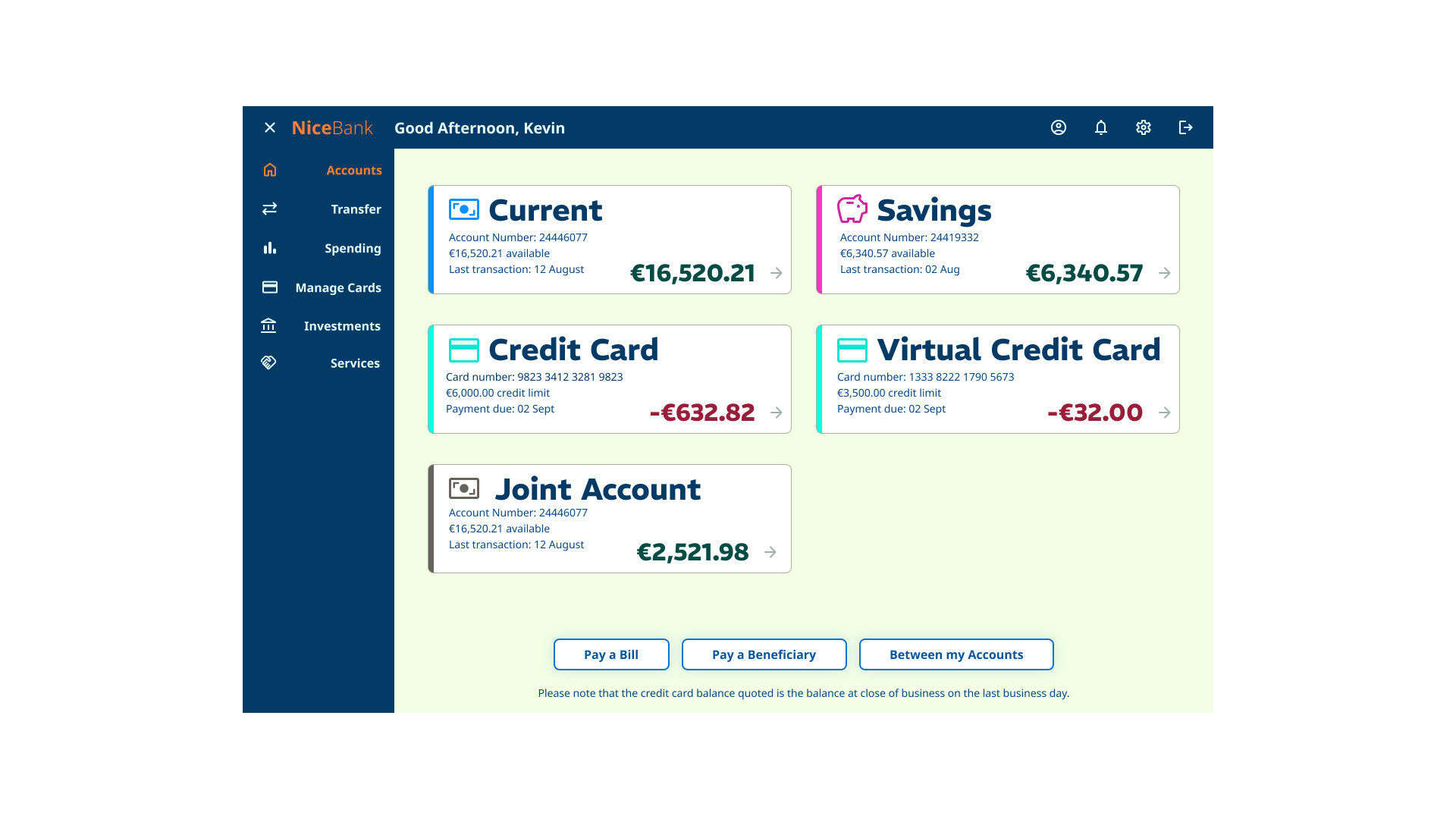This screenshot has height=819, width=1456.
Task: Open the settings gear
Action: tap(1143, 127)
